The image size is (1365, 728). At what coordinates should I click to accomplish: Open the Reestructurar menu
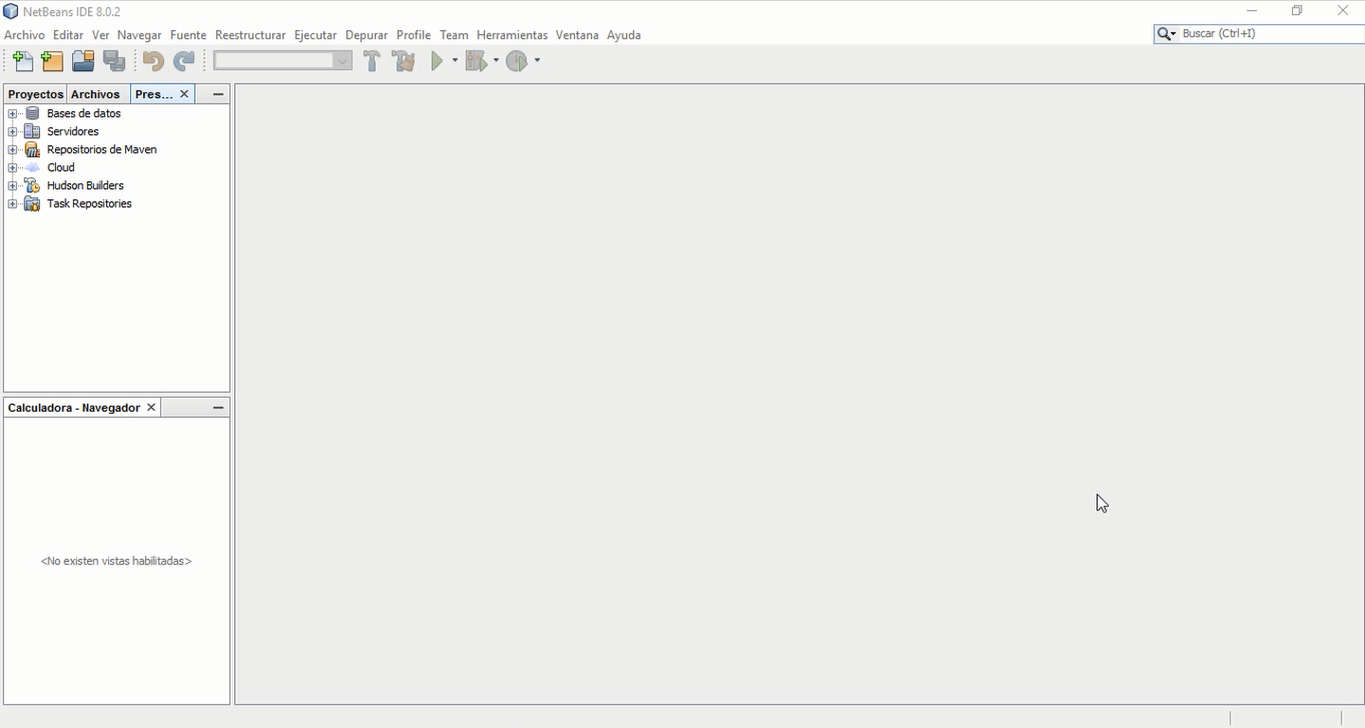[250, 35]
